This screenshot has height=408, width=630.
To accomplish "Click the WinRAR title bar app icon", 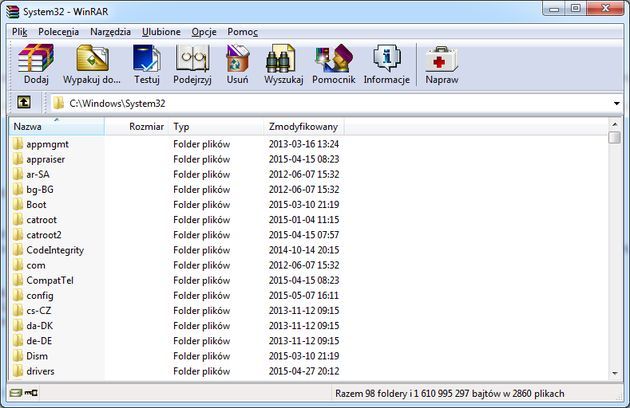I will (x=12, y=12).
